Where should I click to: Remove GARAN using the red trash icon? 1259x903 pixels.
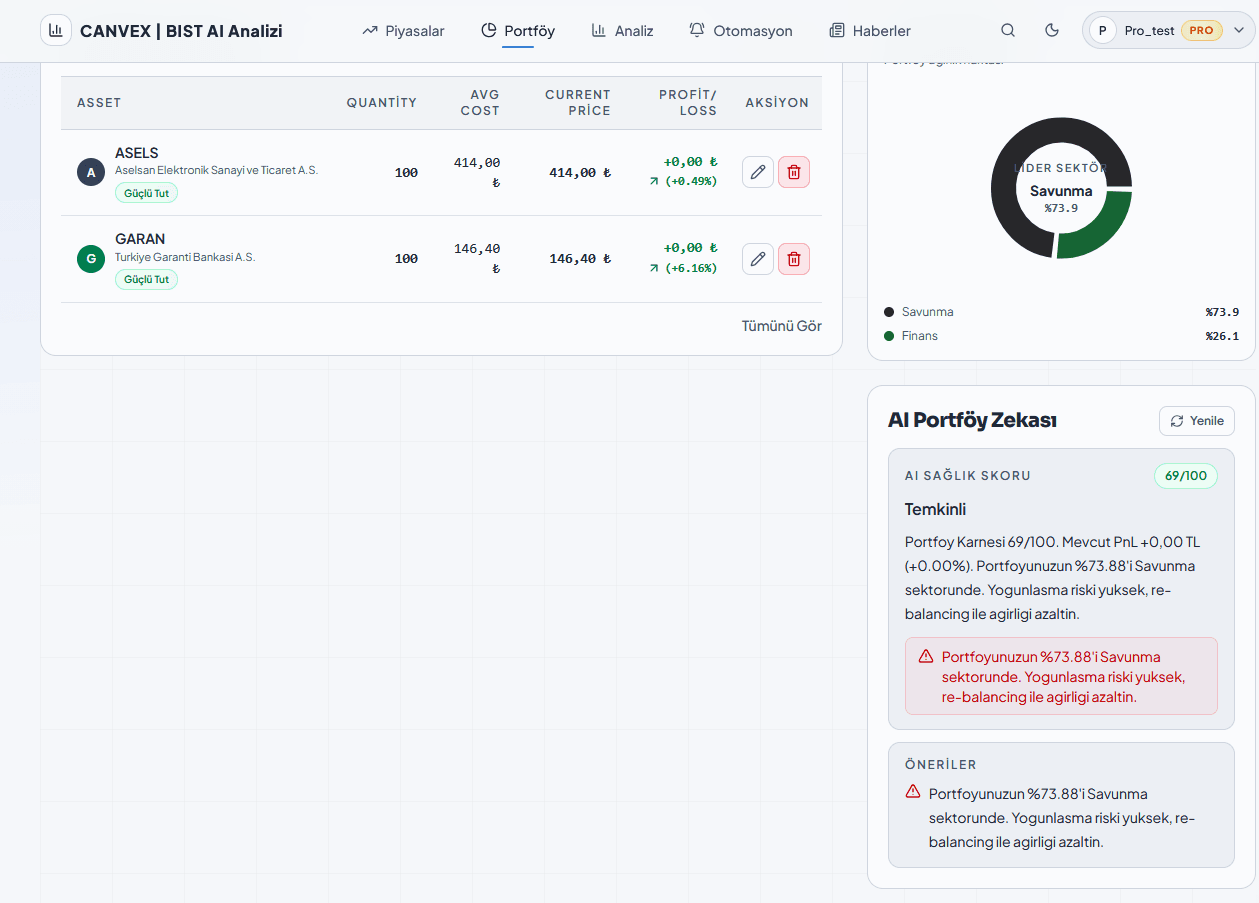[x=794, y=259]
